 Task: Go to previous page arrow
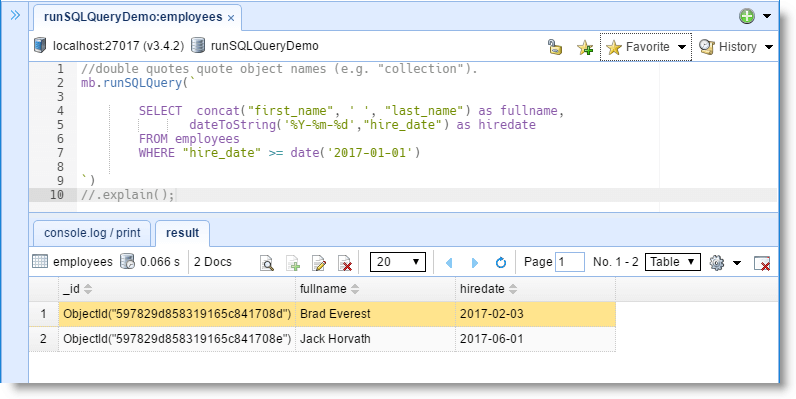point(449,262)
